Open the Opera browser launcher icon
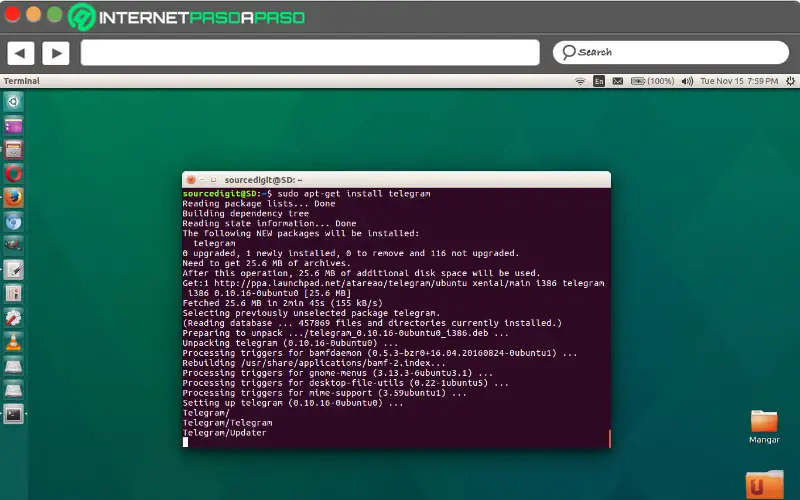 13,173
